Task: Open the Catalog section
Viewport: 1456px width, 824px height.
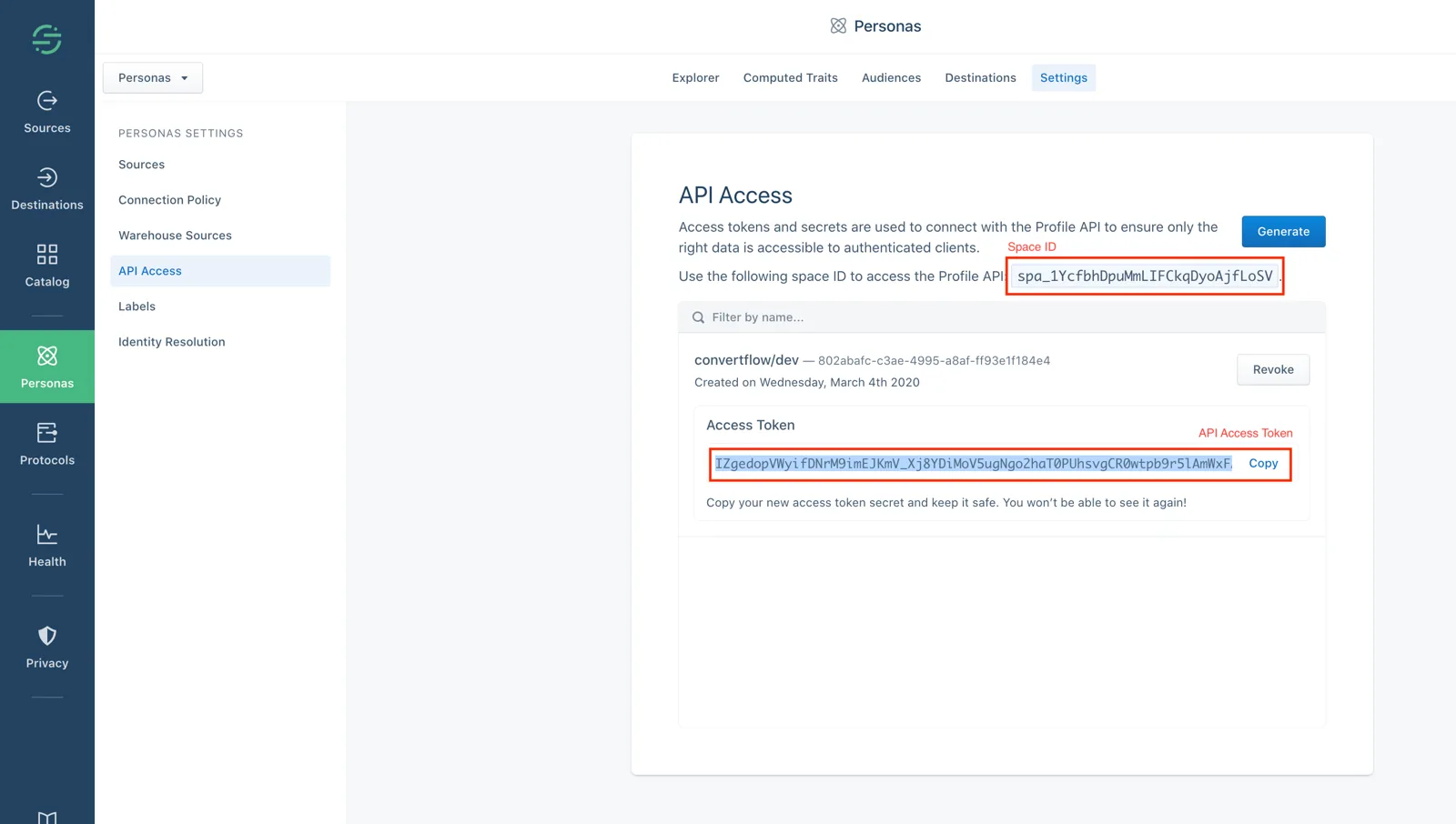Action: click(x=47, y=266)
